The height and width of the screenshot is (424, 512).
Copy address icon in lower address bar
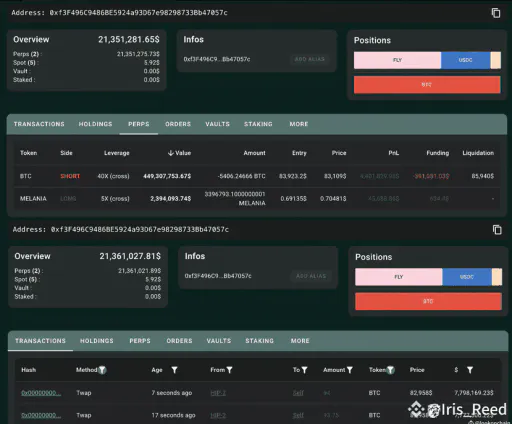tap(497, 230)
